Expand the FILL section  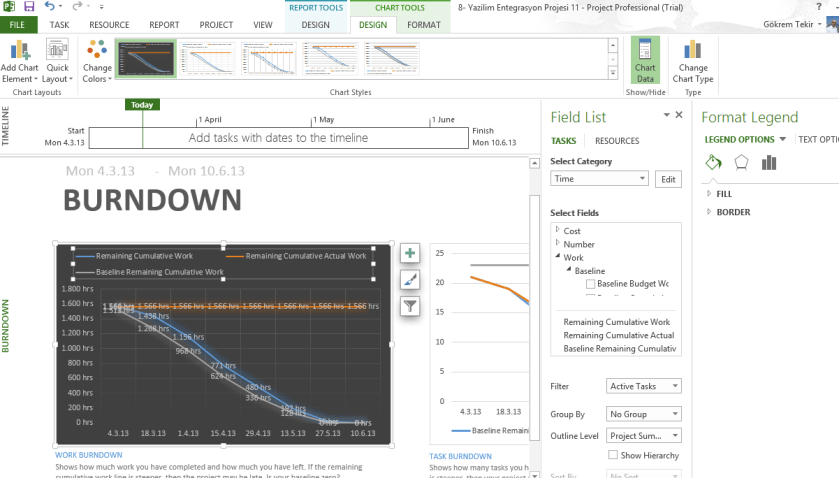coord(710,194)
